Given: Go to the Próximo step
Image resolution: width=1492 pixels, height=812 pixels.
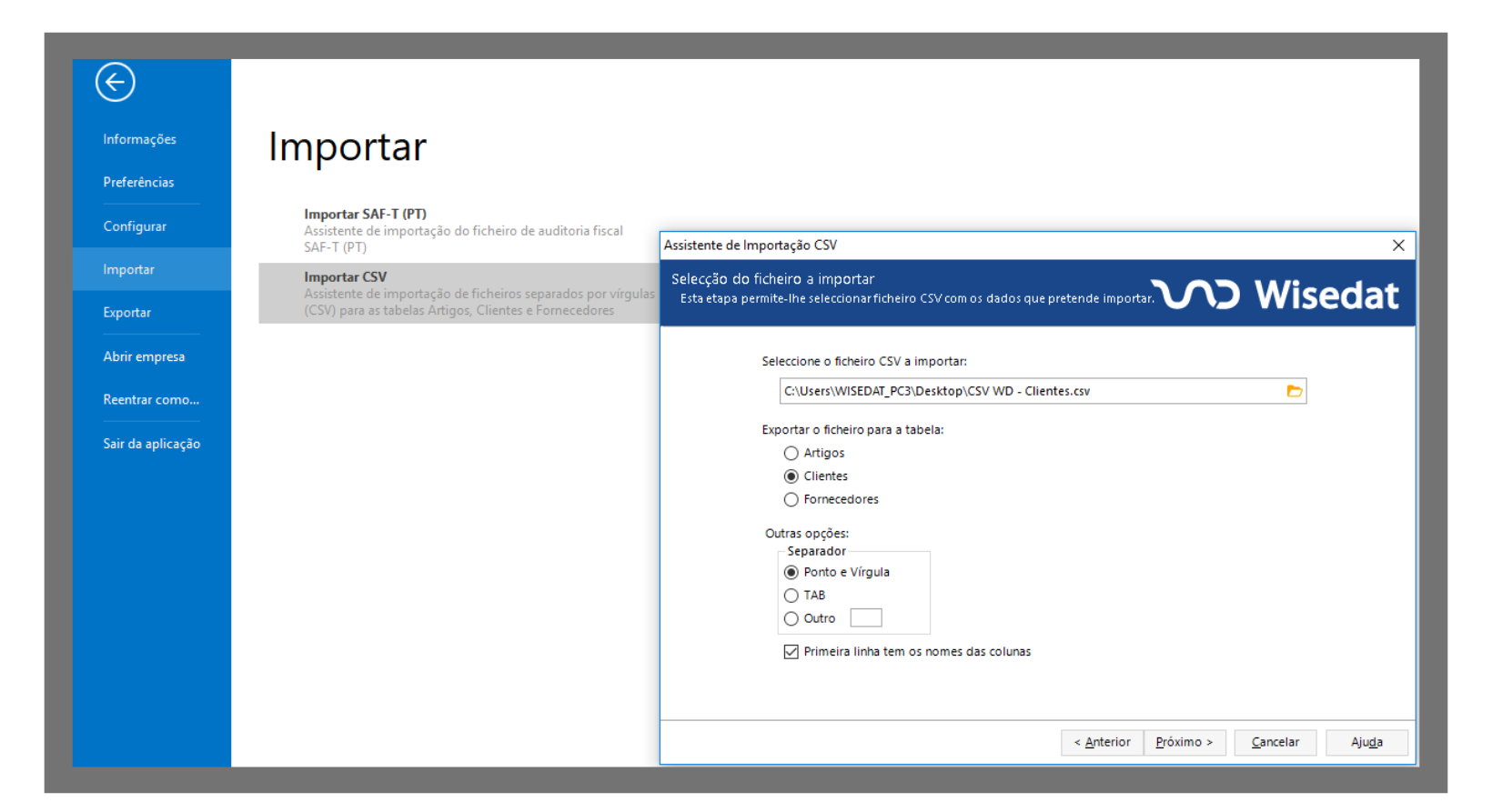Looking at the screenshot, I should coord(1184,743).
